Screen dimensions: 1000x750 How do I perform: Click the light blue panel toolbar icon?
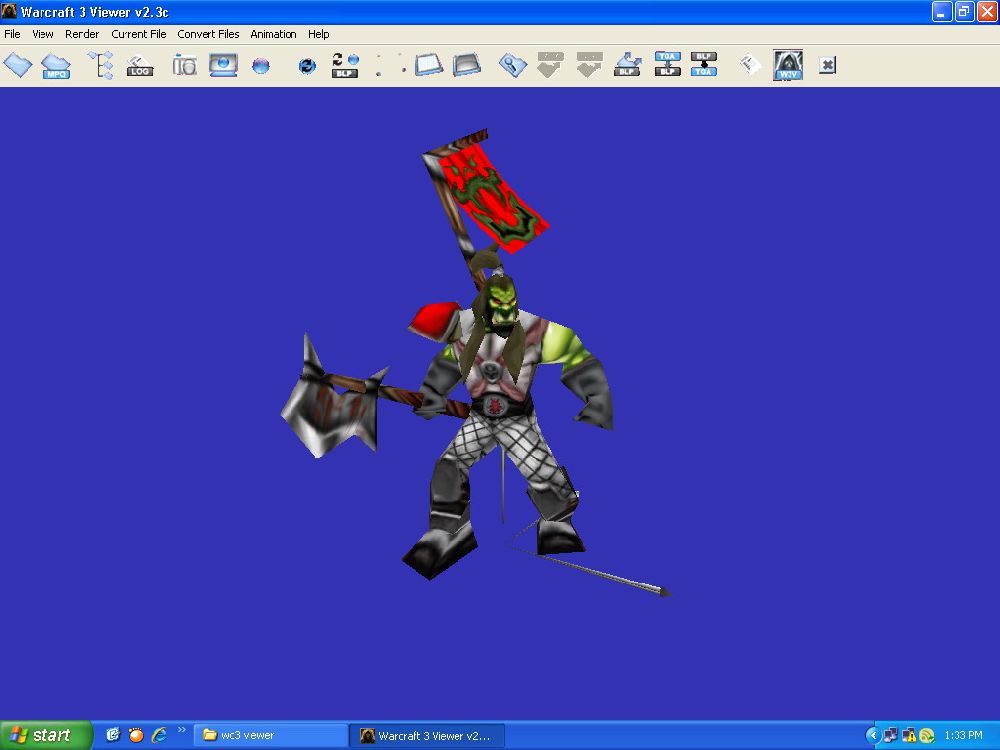(429, 65)
